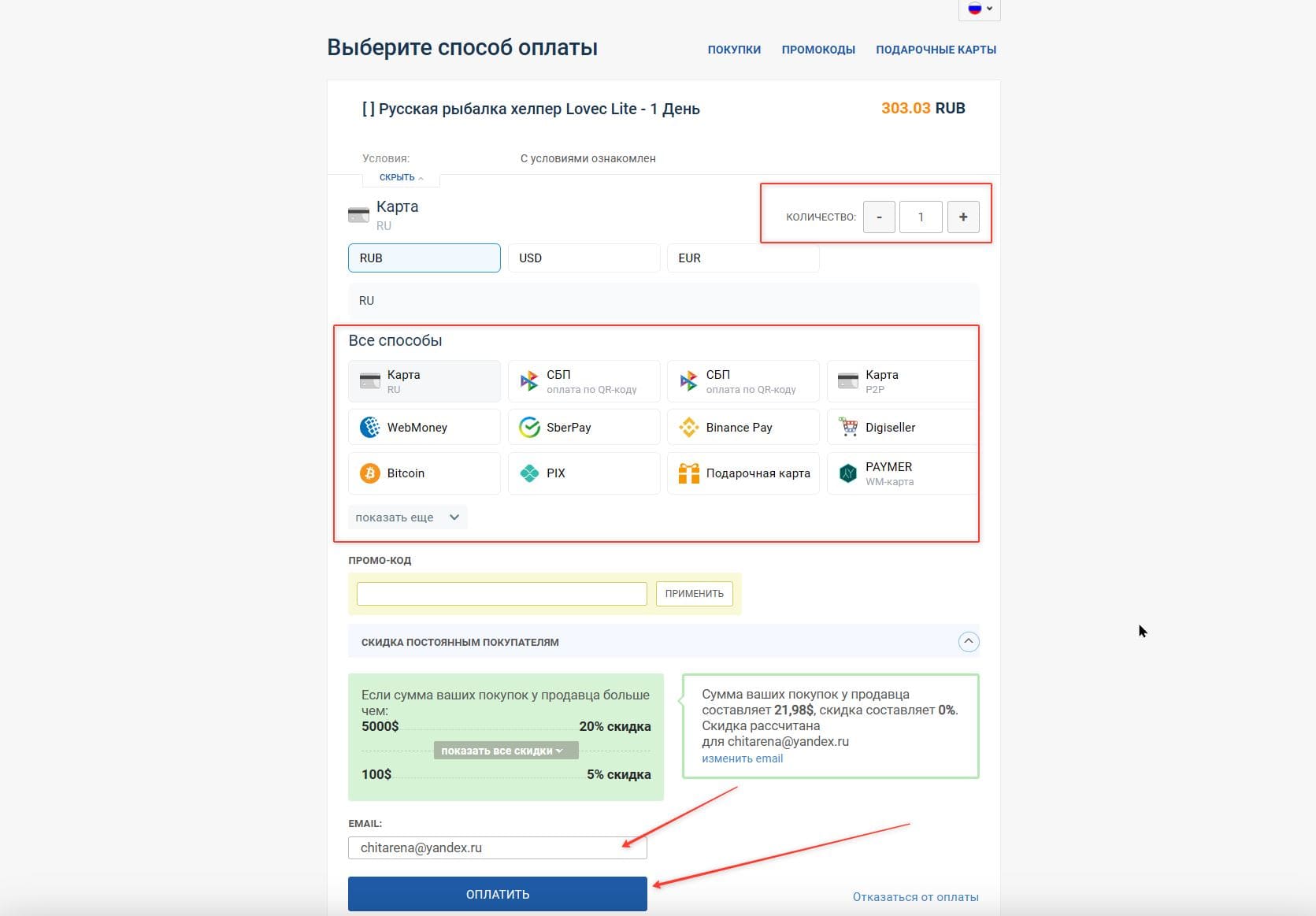The height and width of the screenshot is (916, 1316).
Task: Click the 303.03 RUB price
Action: point(923,108)
